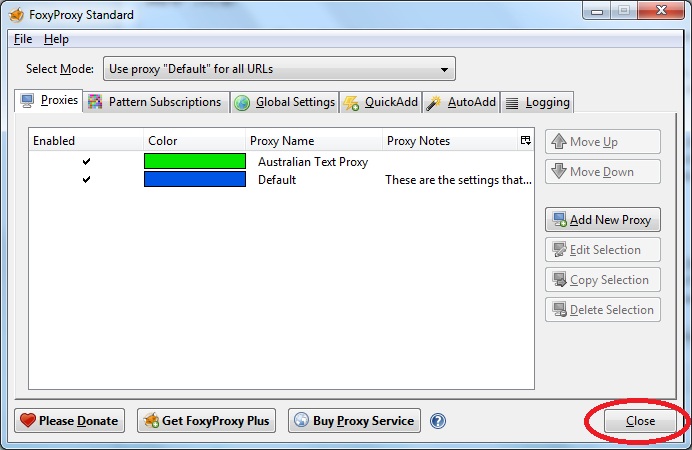Select the Australian Text Proxy name

[x=313, y=162]
